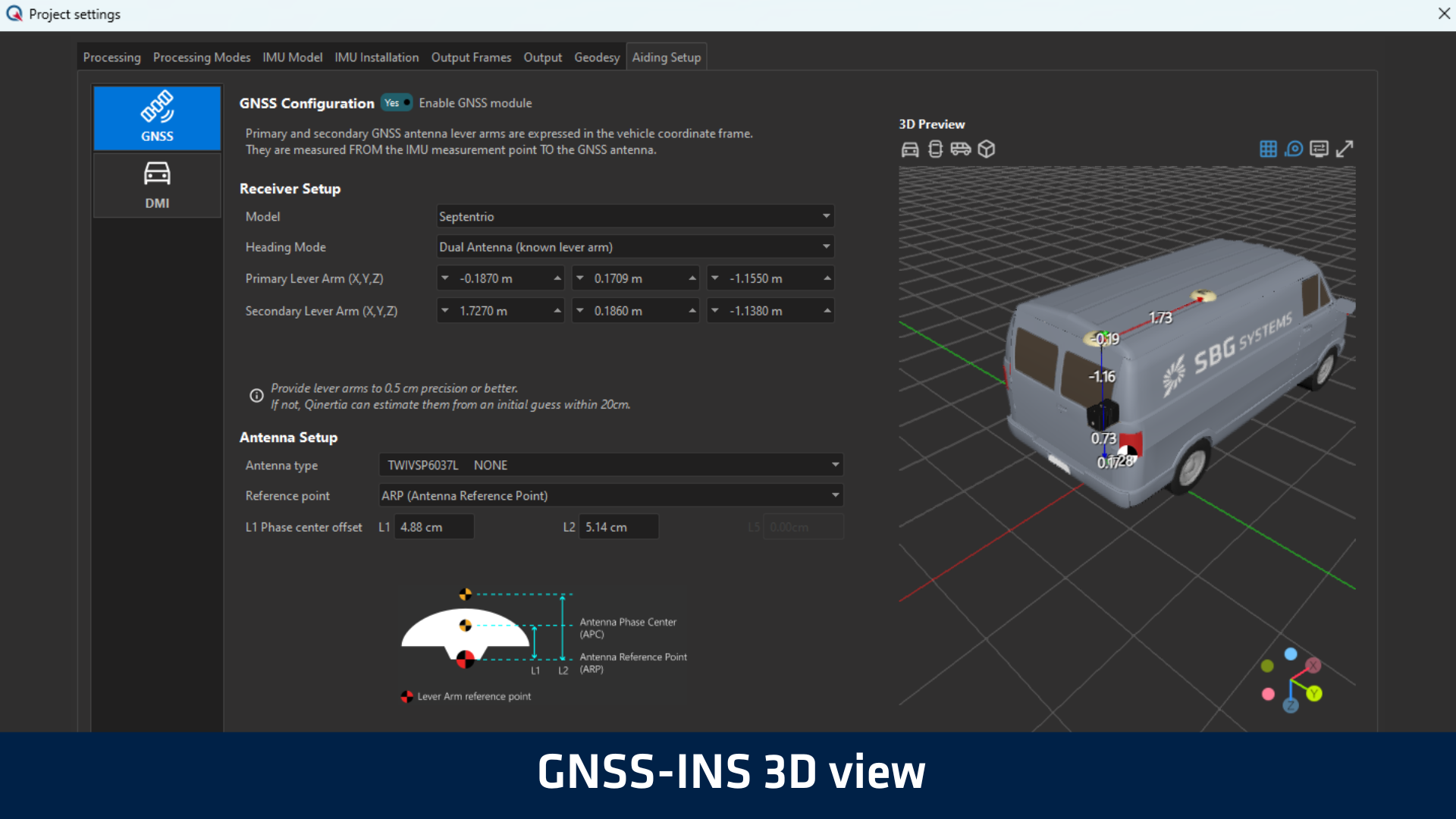
Task: Click Primary Lever Arm X value field
Action: tap(500, 278)
